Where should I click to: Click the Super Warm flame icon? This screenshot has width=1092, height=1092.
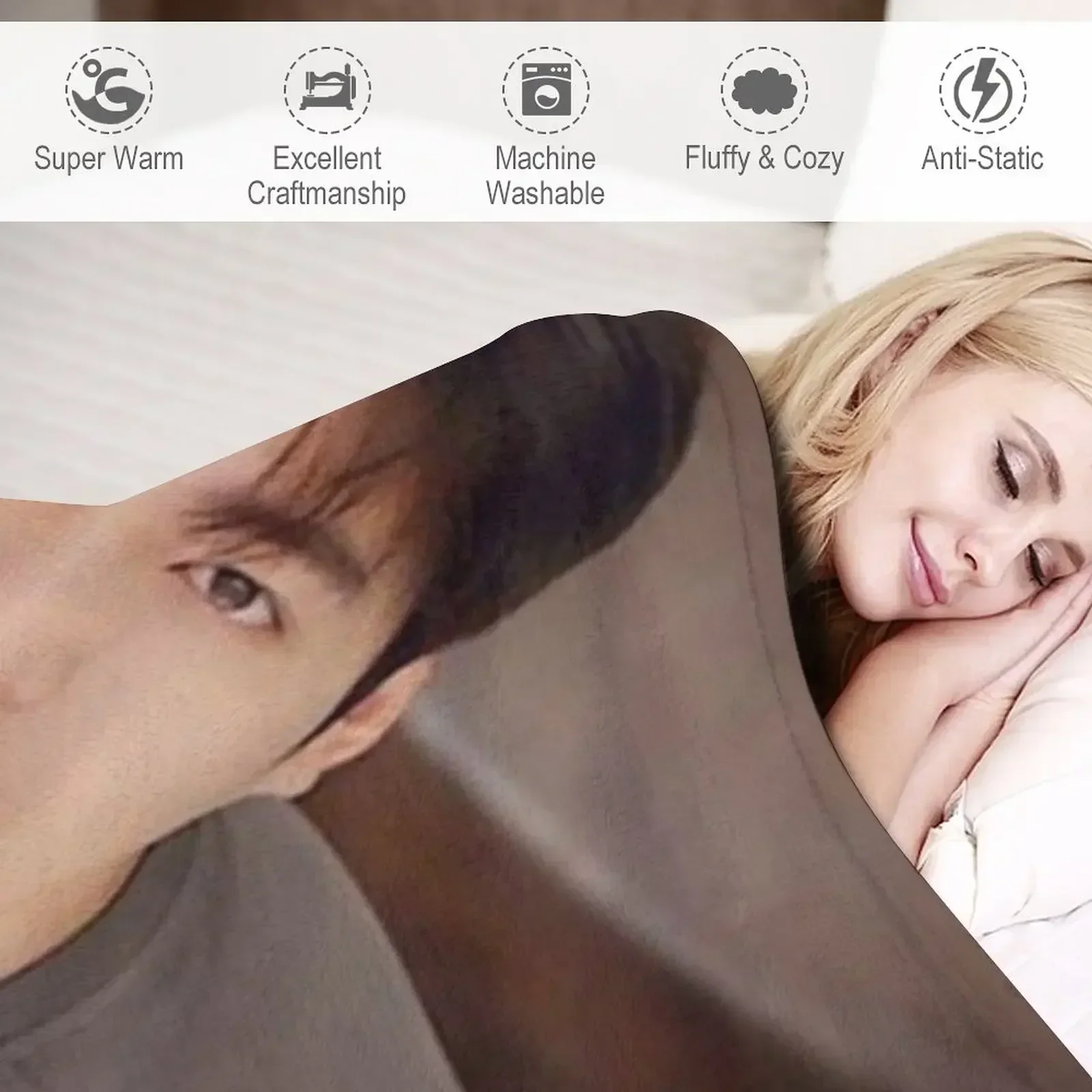(x=109, y=89)
